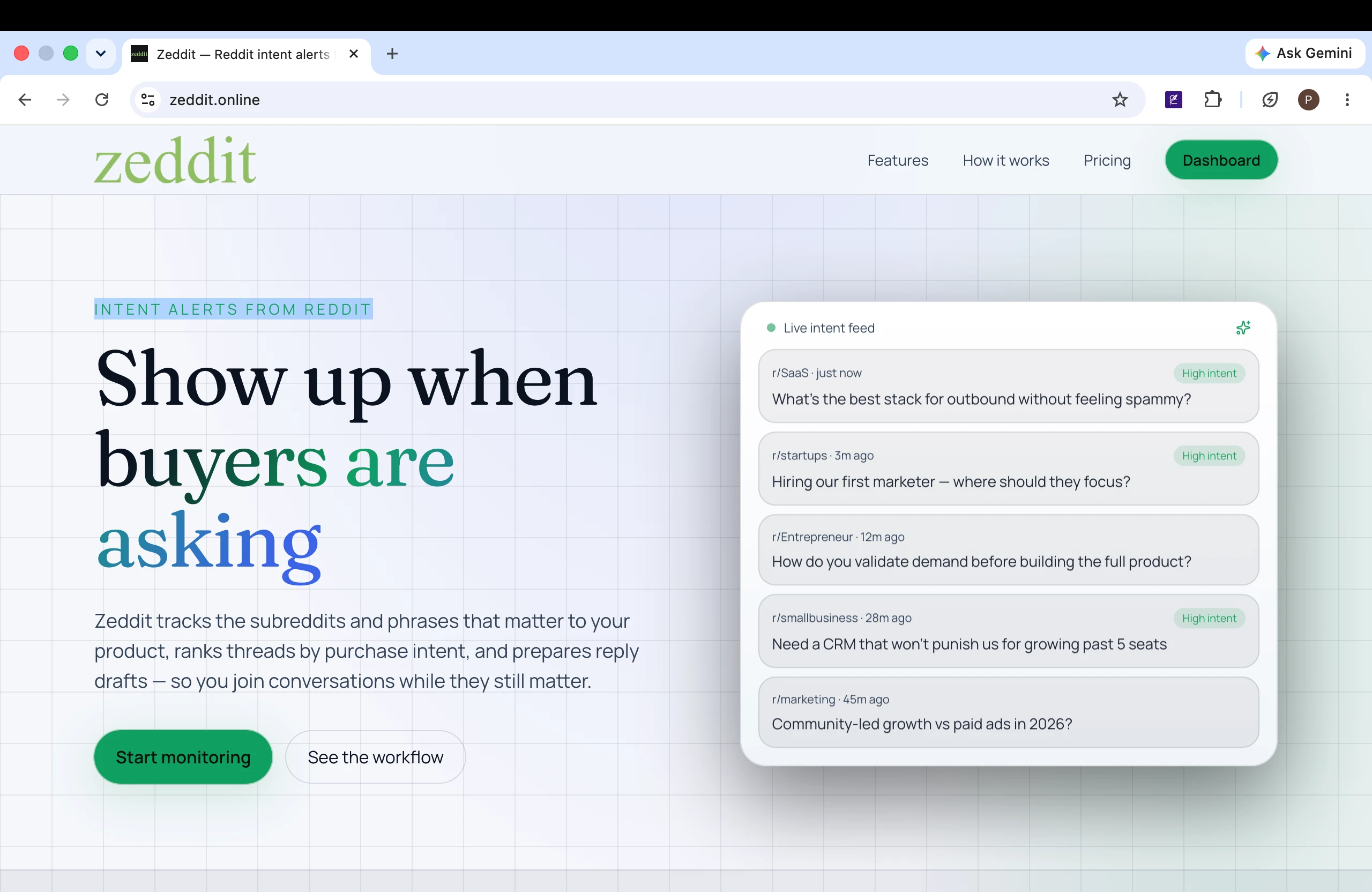This screenshot has height=892, width=1372.
Task: Click the green live status dot
Action: (x=771, y=328)
